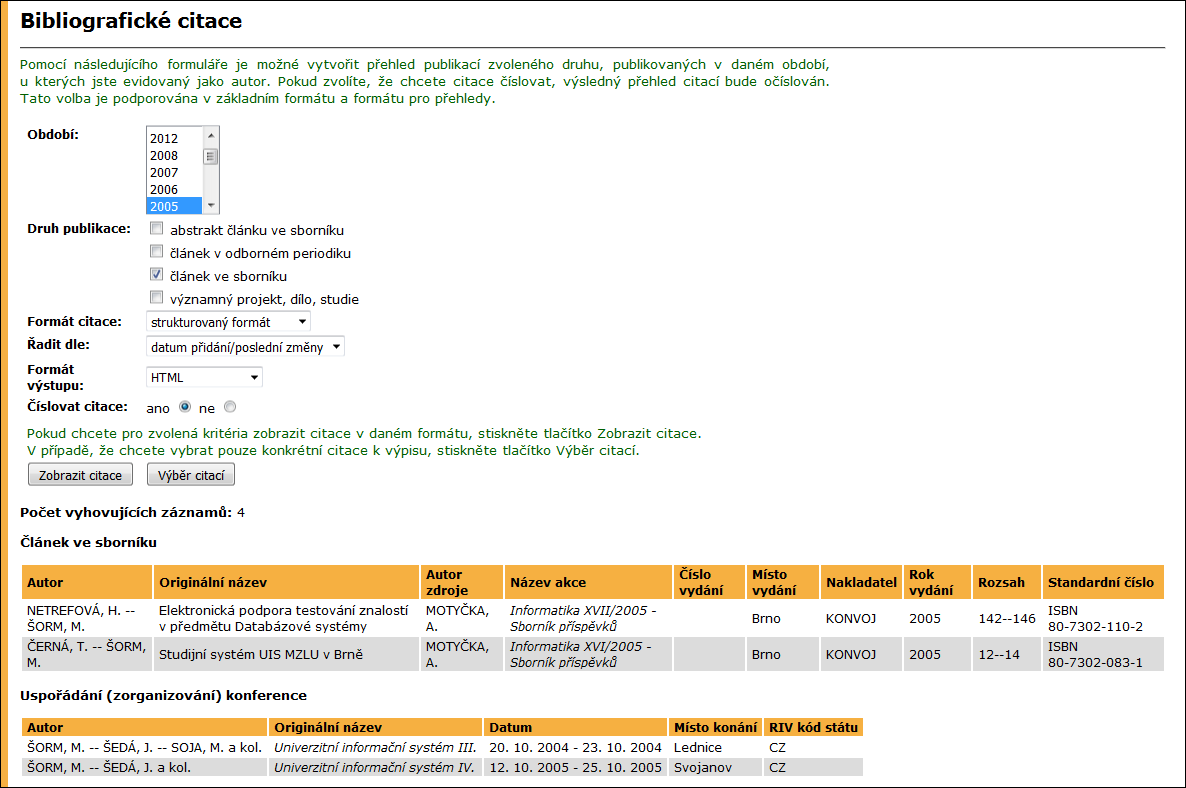Click the 'Místo vydání' column header
This screenshot has height=788, width=1186.
click(782, 582)
